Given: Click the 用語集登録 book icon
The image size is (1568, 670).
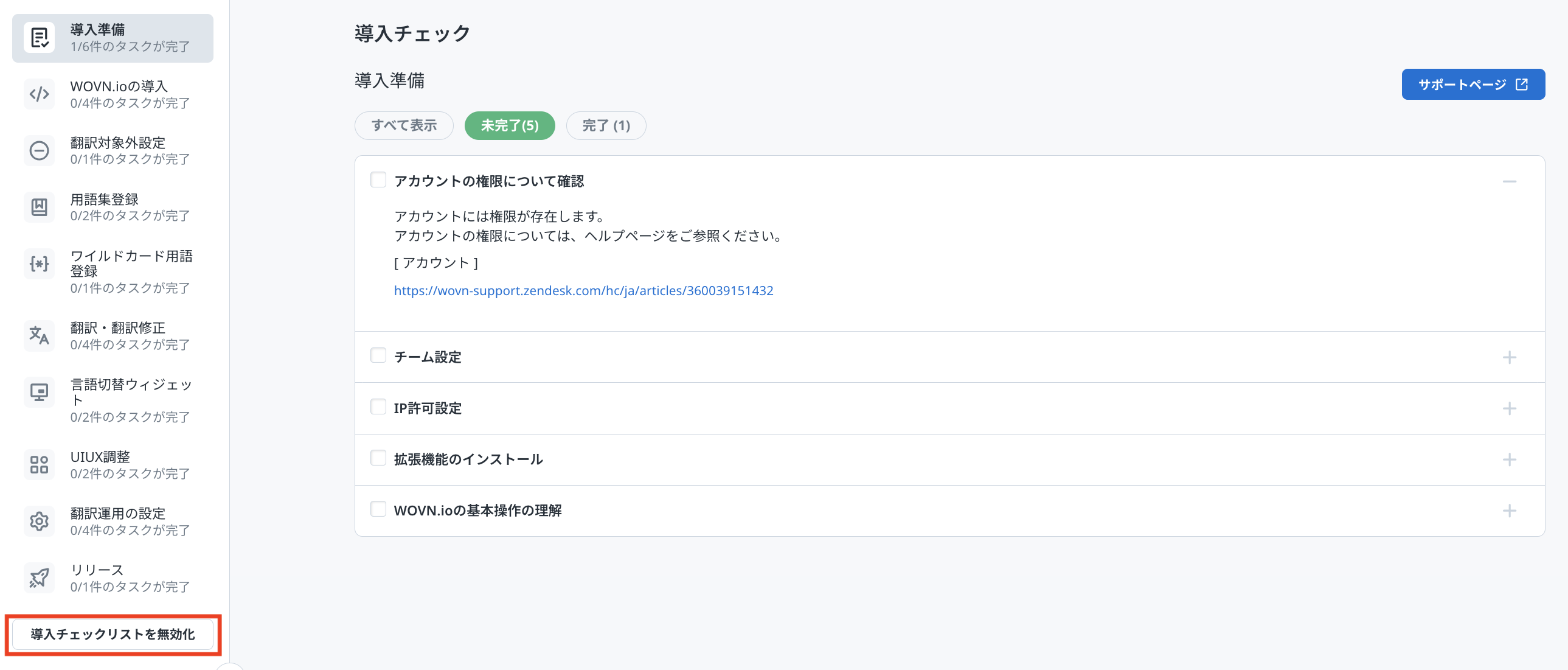Looking at the screenshot, I should [x=40, y=207].
